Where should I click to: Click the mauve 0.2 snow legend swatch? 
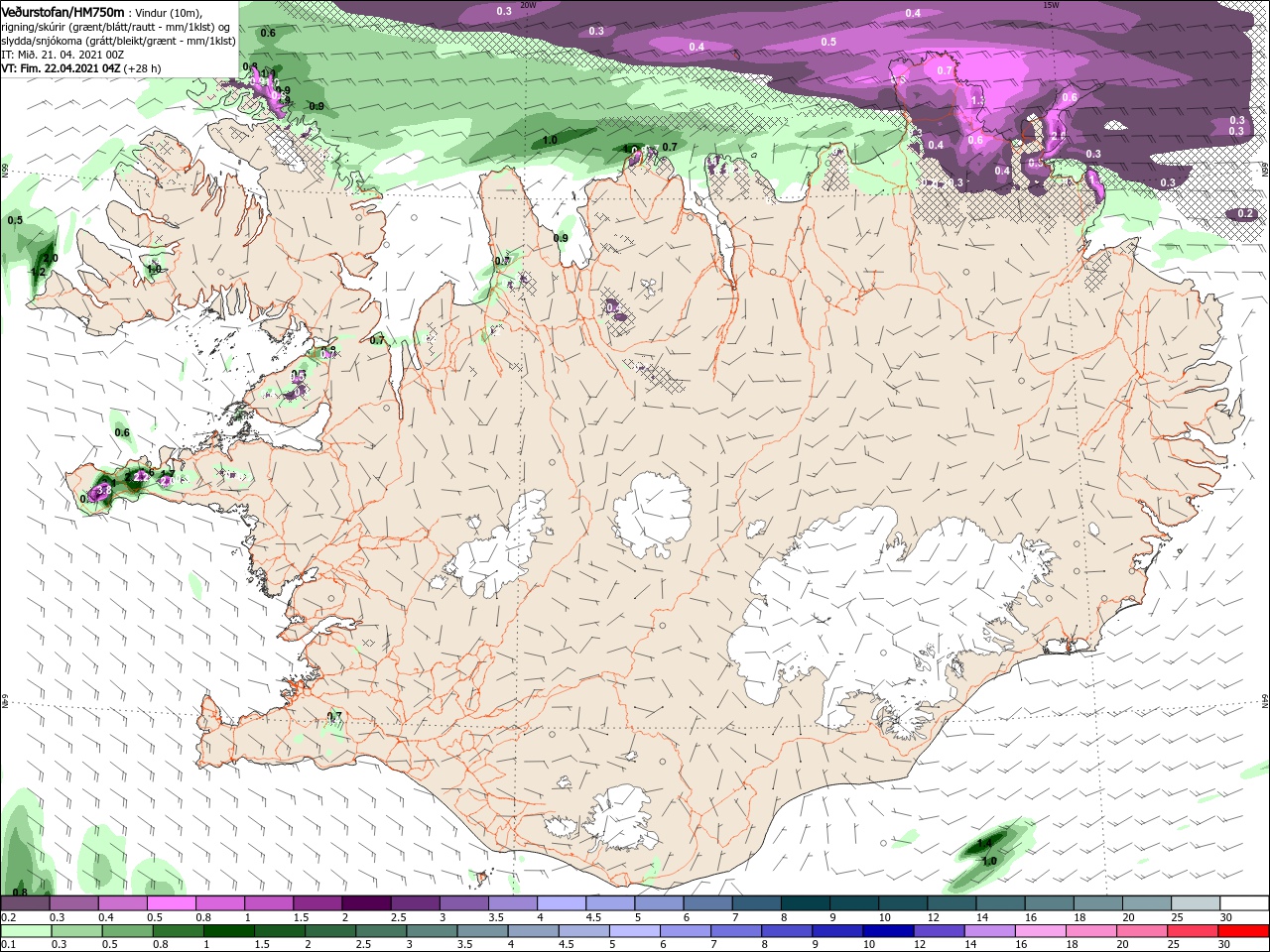point(25,904)
